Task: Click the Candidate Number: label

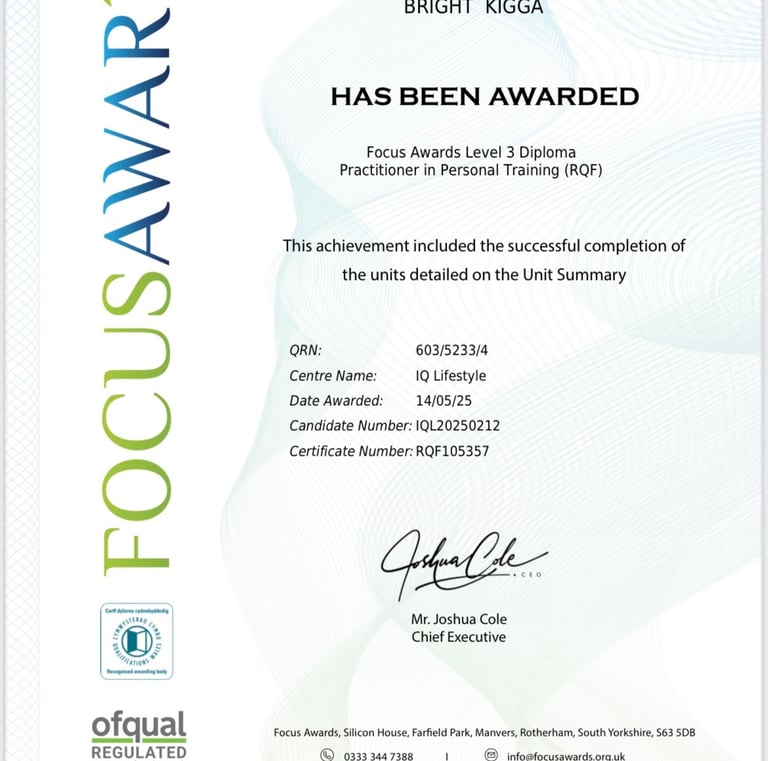Action: [x=351, y=426]
